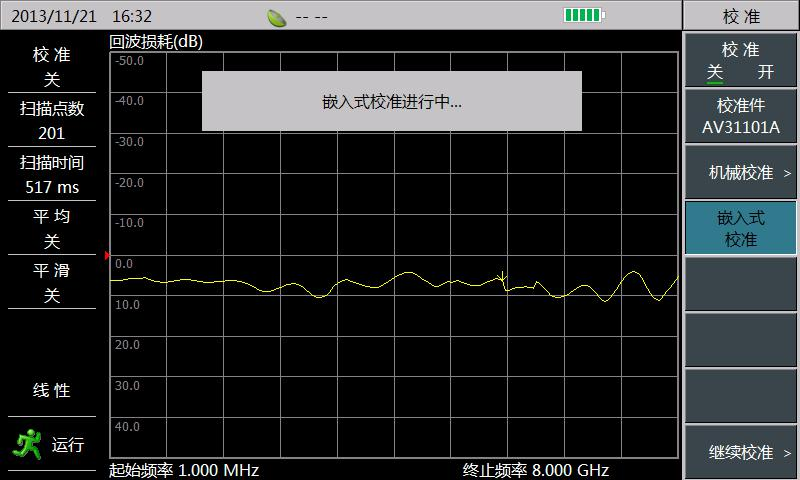Image resolution: width=800 pixels, height=480 pixels.
Task: Click the 扫描点数 201 setting
Action: click(x=52, y=120)
